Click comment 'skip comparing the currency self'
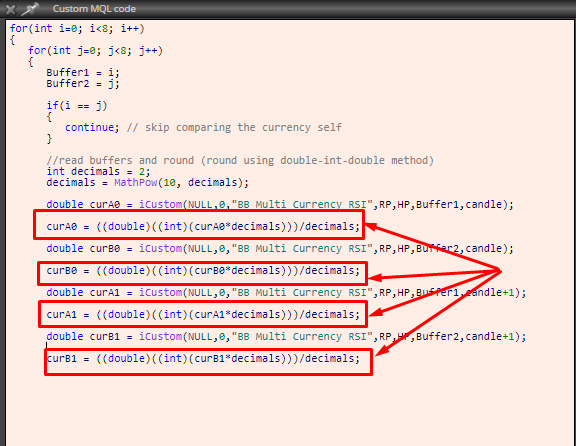Image resolution: width=576 pixels, height=446 pixels. point(243,127)
